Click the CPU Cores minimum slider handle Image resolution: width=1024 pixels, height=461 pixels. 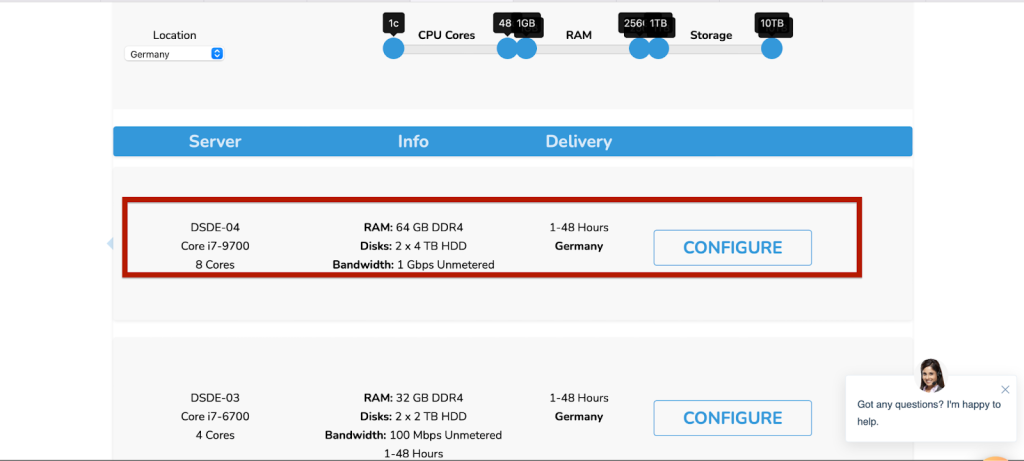(x=393, y=48)
